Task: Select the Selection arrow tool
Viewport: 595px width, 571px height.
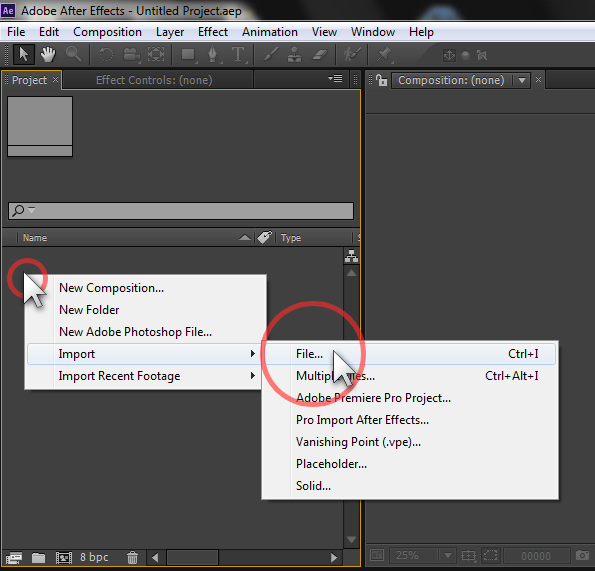Action: click(24, 54)
